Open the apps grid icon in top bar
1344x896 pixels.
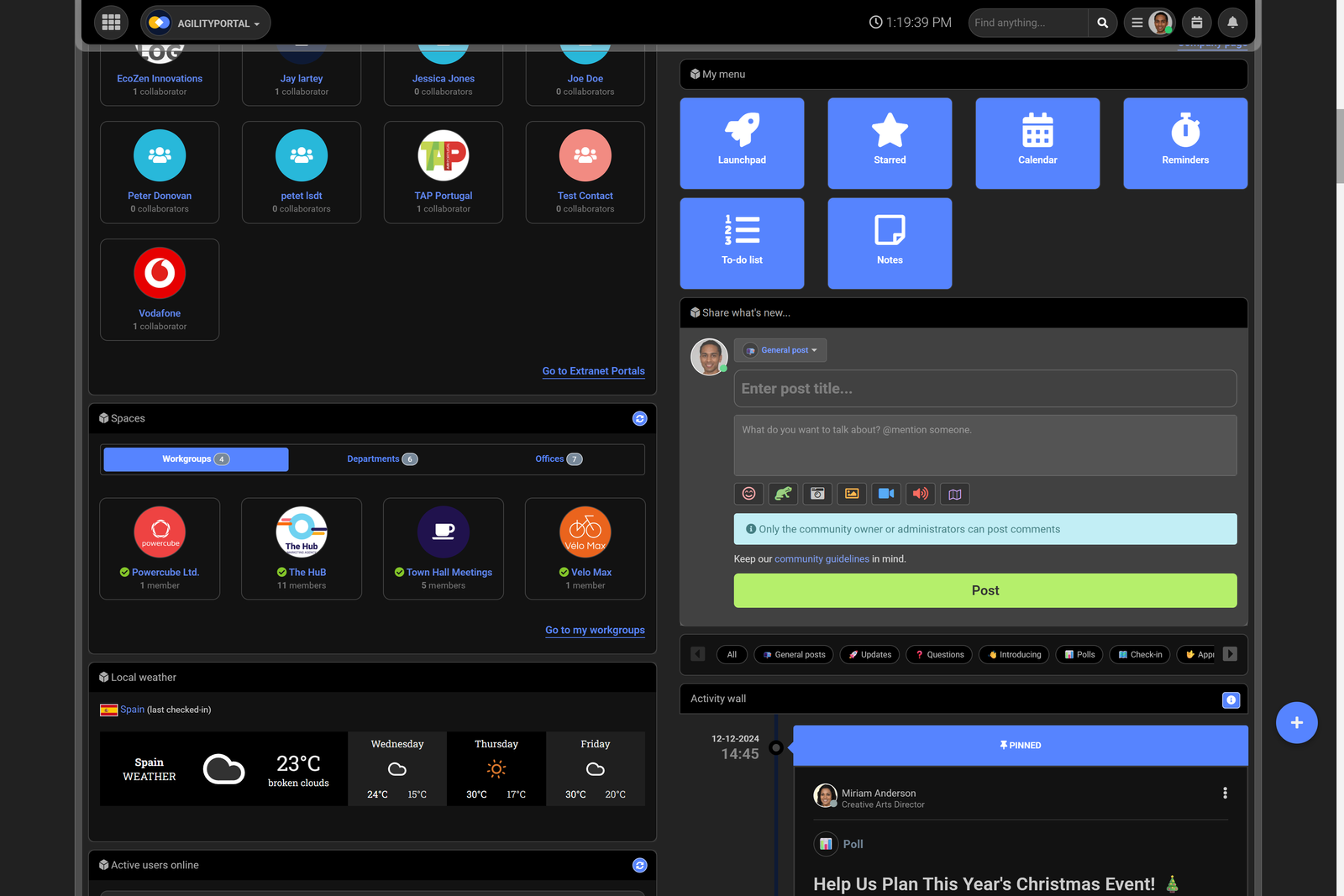pyautogui.click(x=111, y=23)
